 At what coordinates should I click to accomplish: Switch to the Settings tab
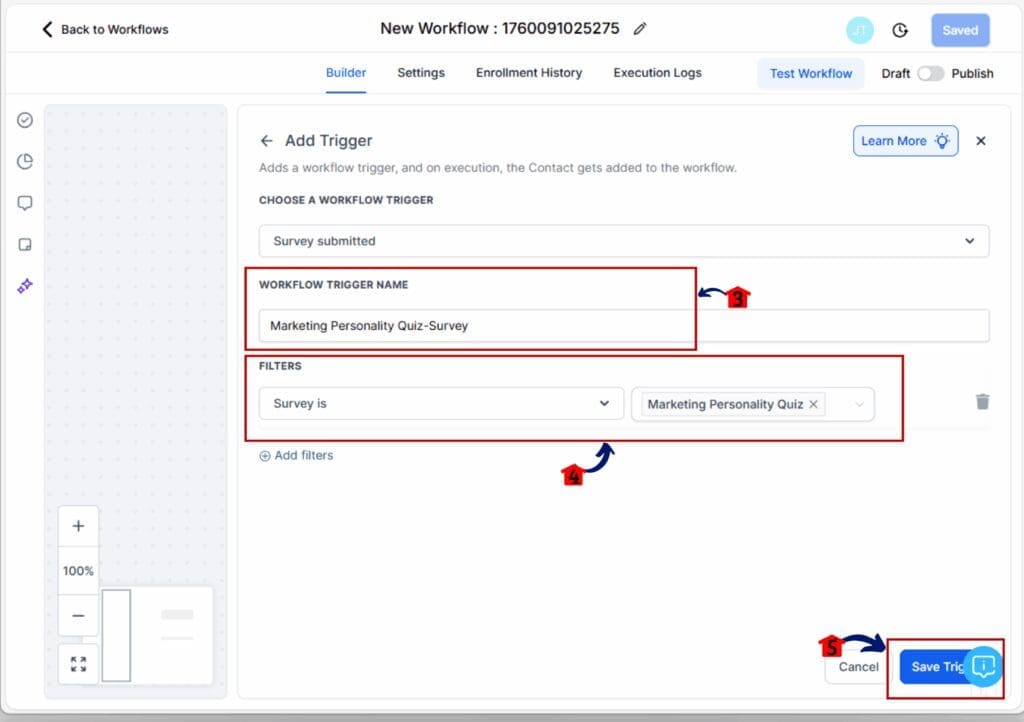(420, 73)
